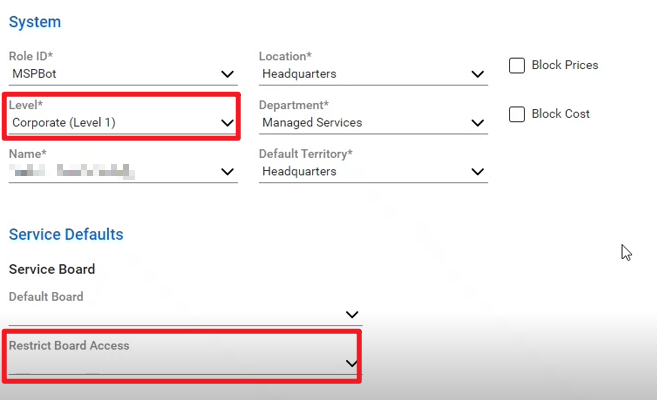Expand the Role ID dropdown arrow
This screenshot has height=400, width=657.
227,74
